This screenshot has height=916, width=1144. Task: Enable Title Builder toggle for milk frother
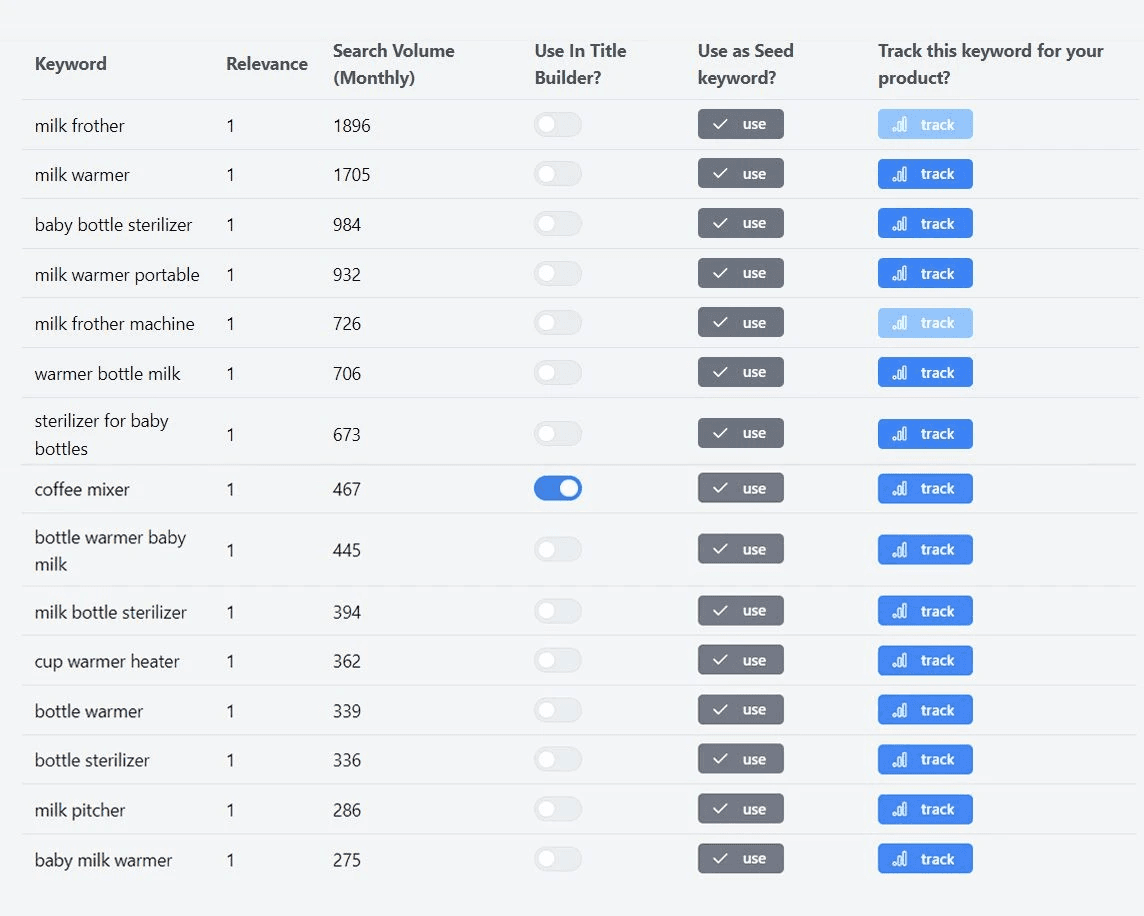557,125
